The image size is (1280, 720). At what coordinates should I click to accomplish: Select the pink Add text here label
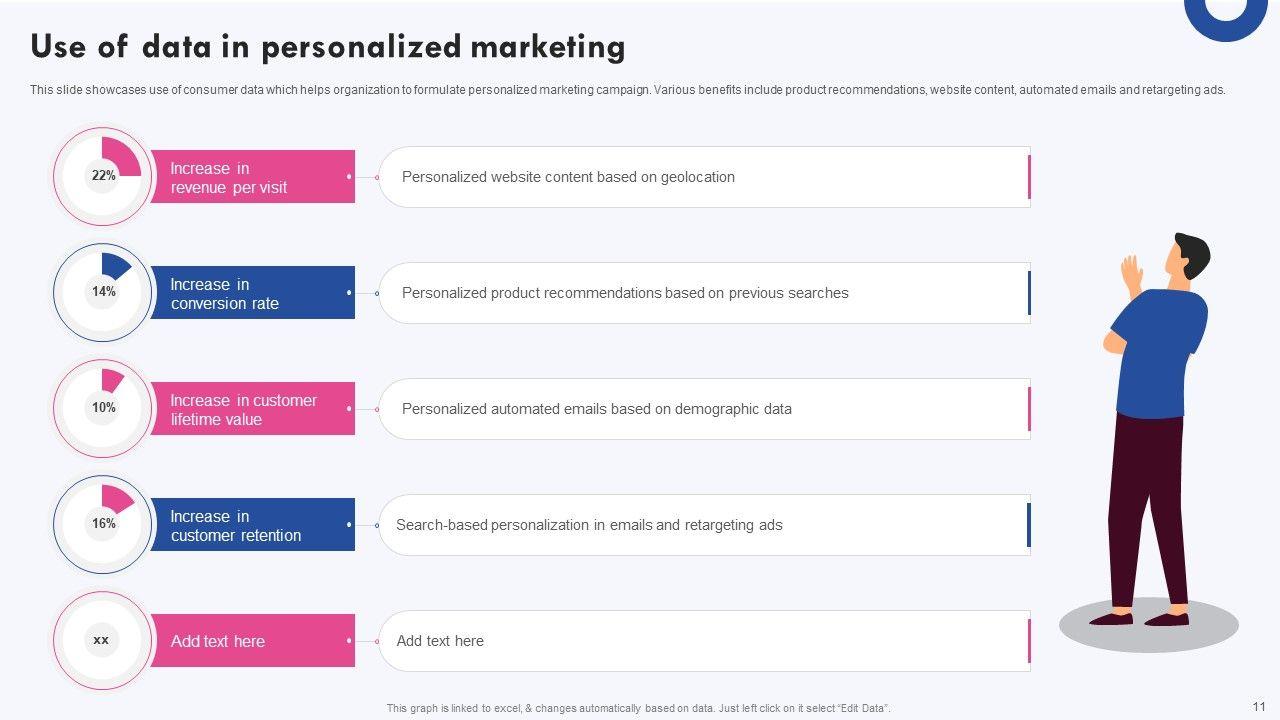coord(252,641)
